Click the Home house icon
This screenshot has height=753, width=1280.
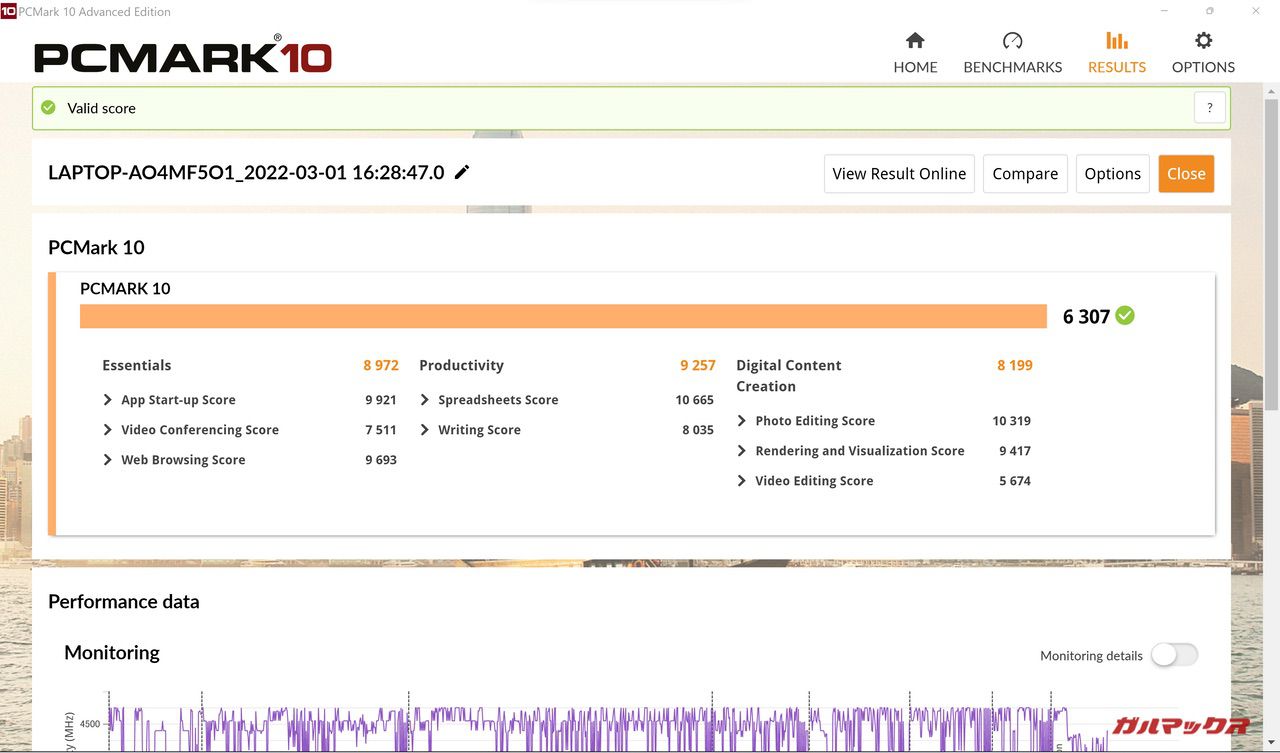pyautogui.click(x=914, y=41)
